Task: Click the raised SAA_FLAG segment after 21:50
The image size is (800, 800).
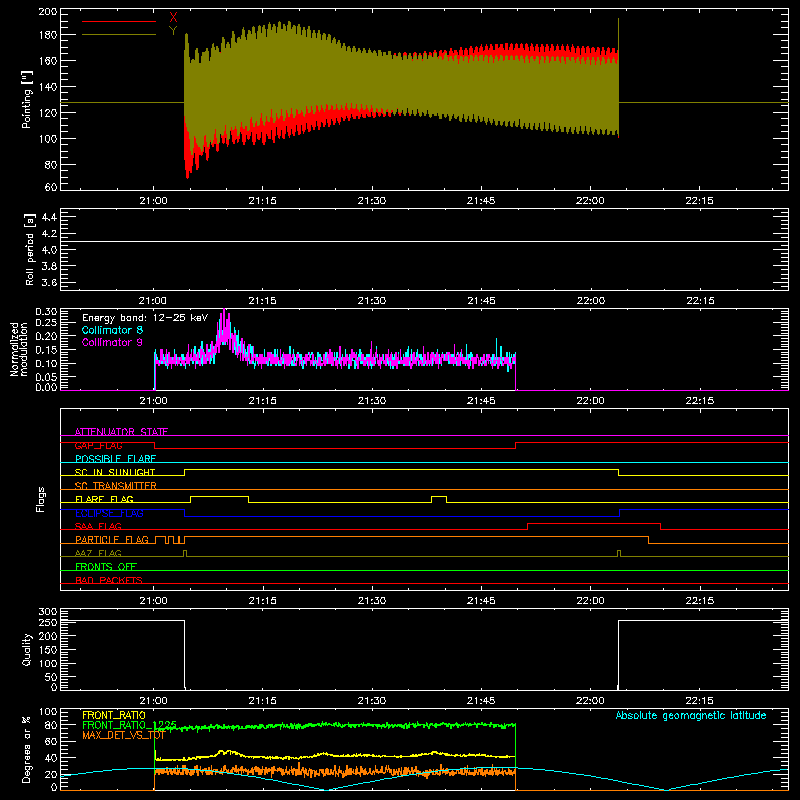Action: pyautogui.click(x=594, y=523)
